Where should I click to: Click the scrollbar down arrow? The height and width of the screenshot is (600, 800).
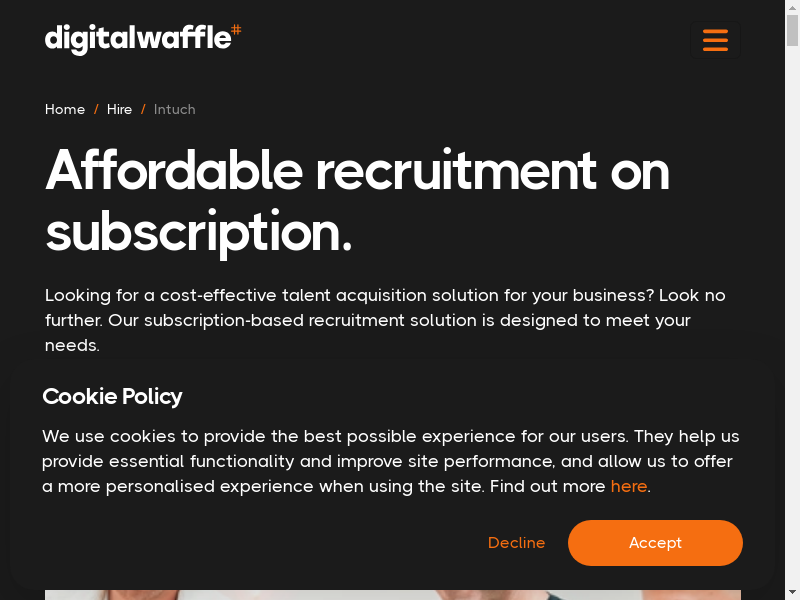tap(792, 593)
